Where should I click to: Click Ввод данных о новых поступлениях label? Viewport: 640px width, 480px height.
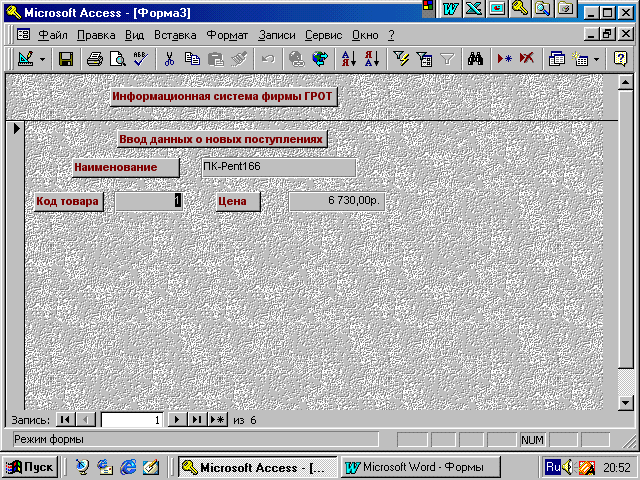pyautogui.click(x=222, y=139)
